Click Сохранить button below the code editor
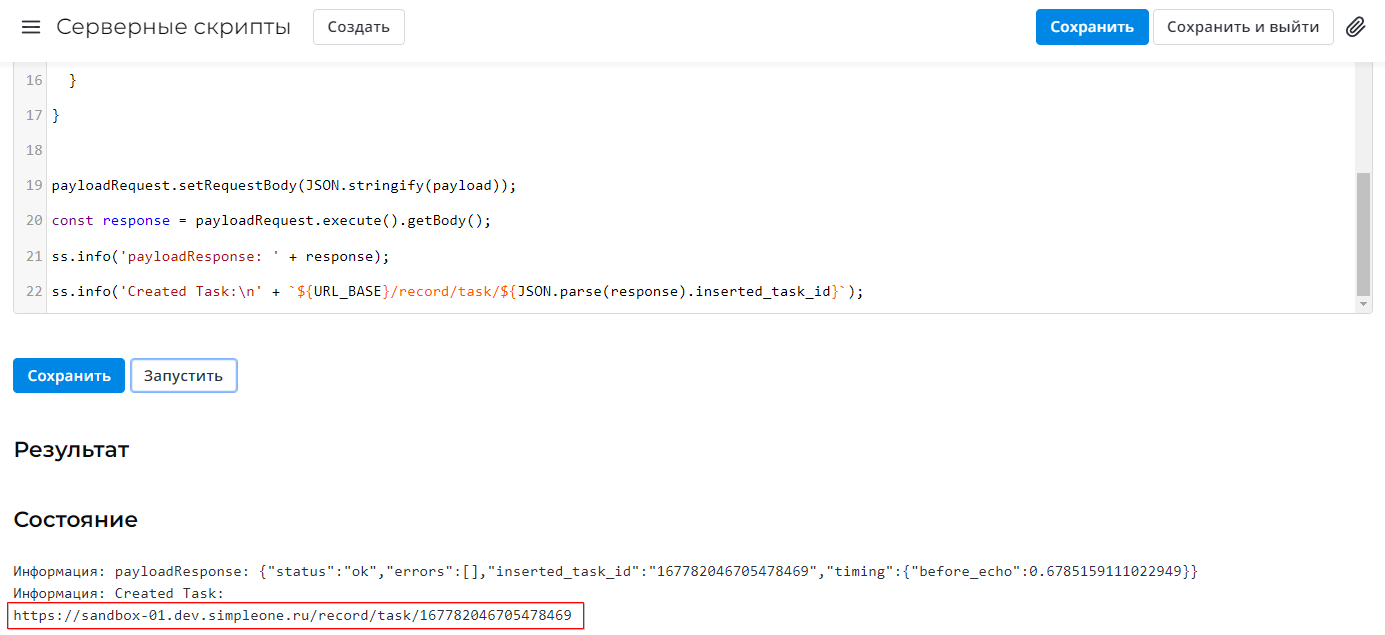 tap(69, 376)
